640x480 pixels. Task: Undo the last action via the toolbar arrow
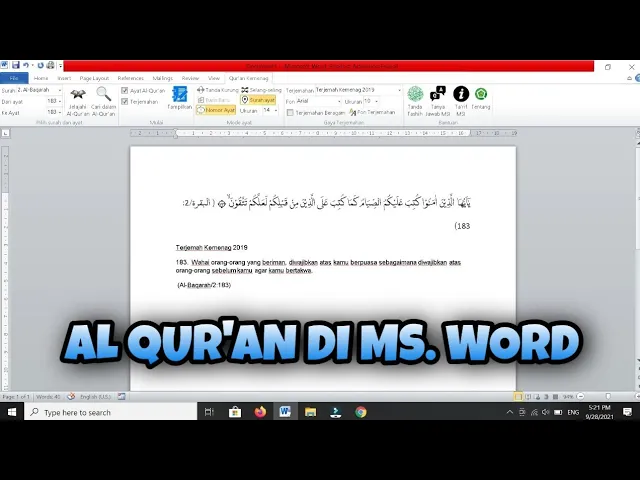coord(26,65)
